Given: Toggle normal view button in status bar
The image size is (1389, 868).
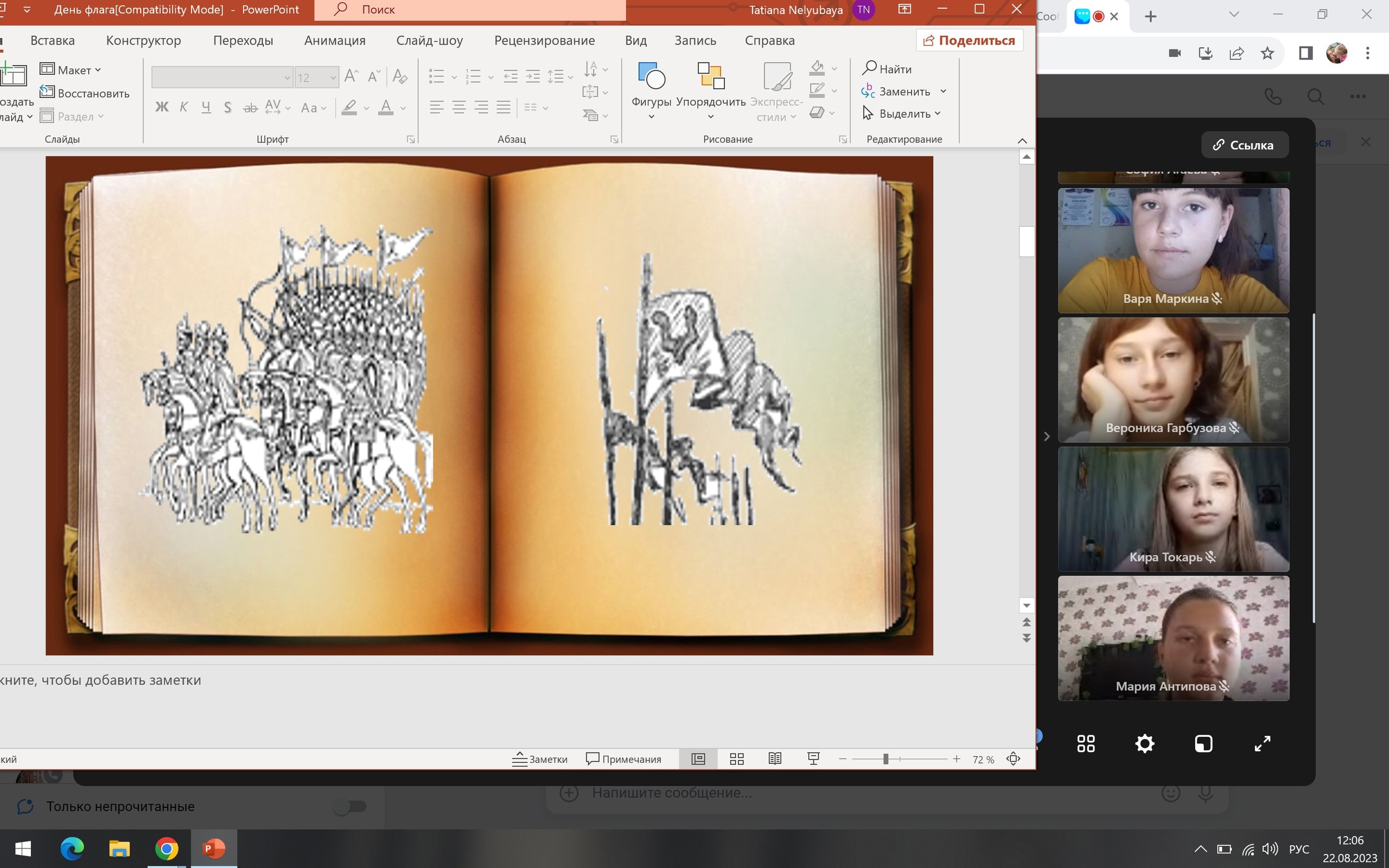Looking at the screenshot, I should pyautogui.click(x=698, y=759).
